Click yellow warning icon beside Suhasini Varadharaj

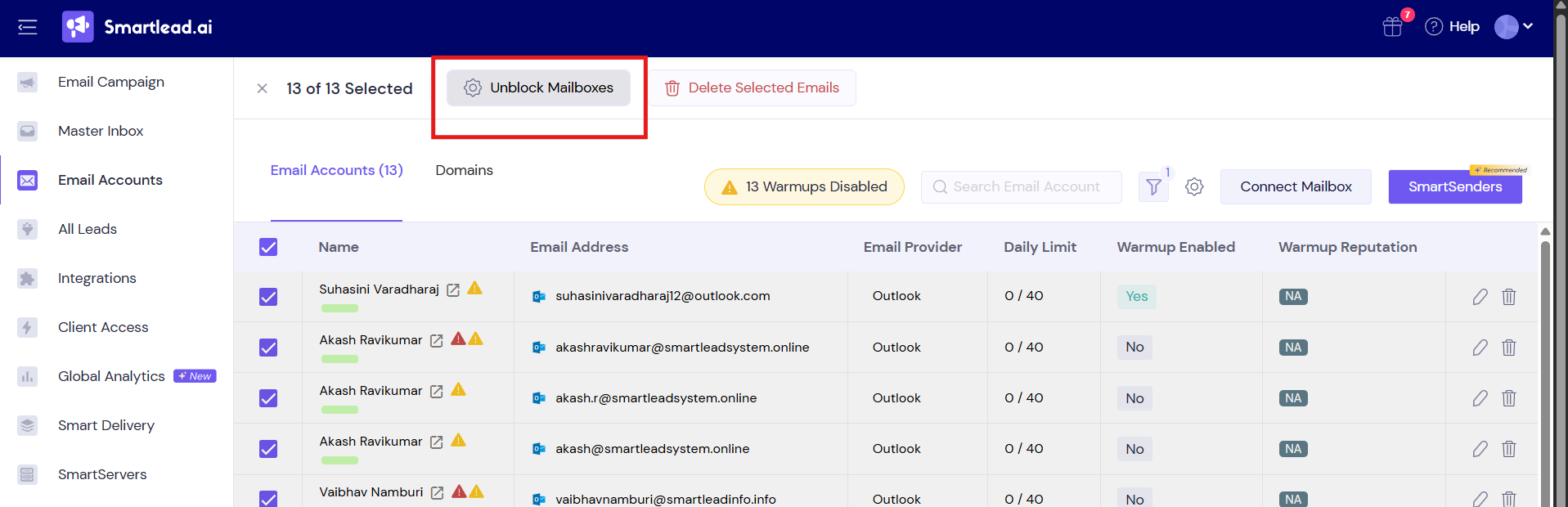tap(475, 288)
